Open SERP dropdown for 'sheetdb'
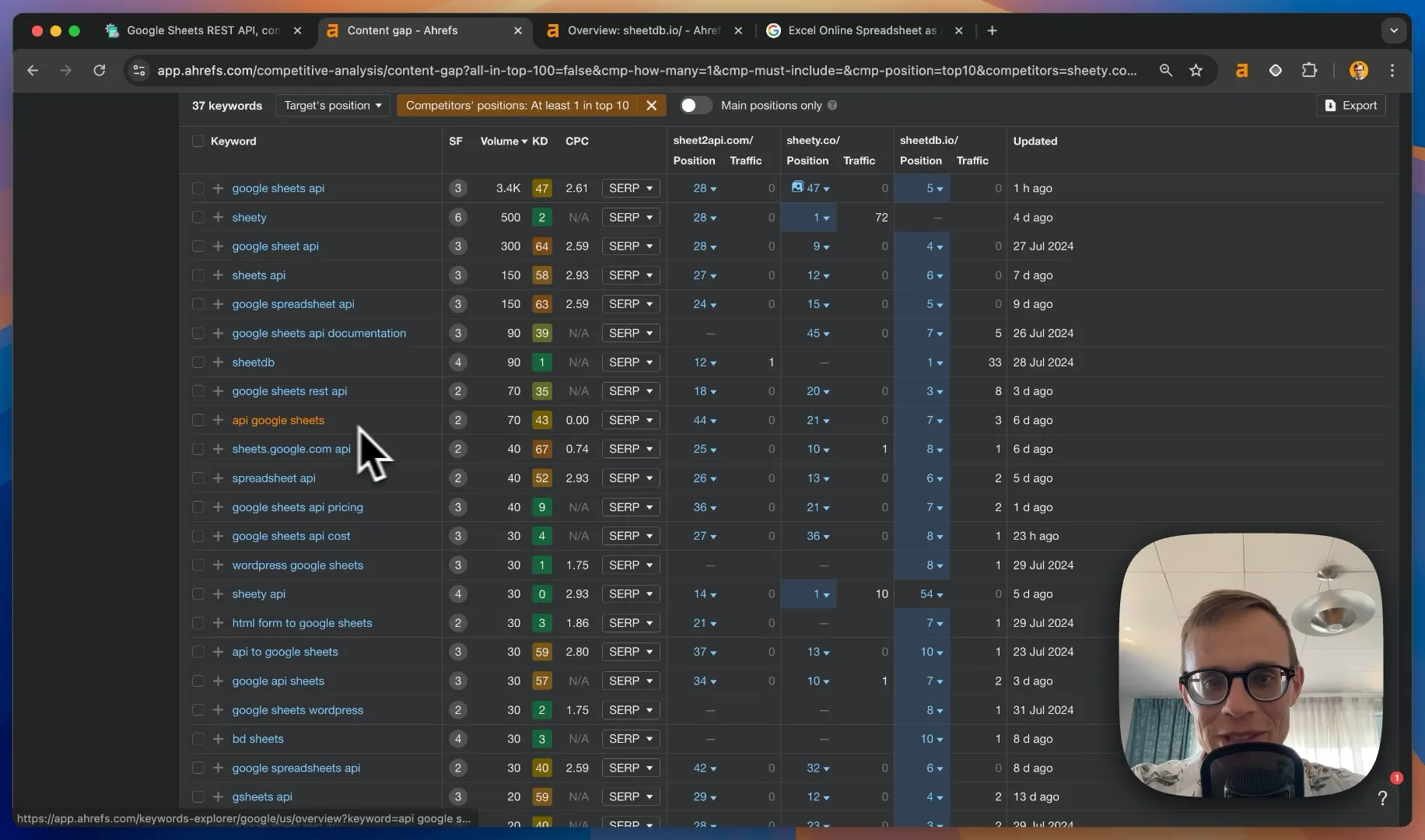 pos(630,362)
